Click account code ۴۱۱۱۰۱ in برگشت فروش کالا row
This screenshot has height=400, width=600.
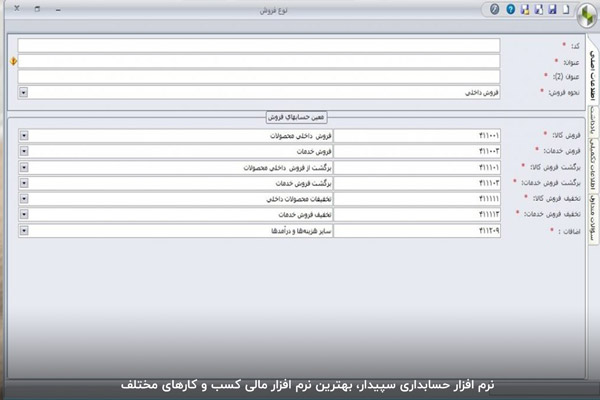[417, 167]
